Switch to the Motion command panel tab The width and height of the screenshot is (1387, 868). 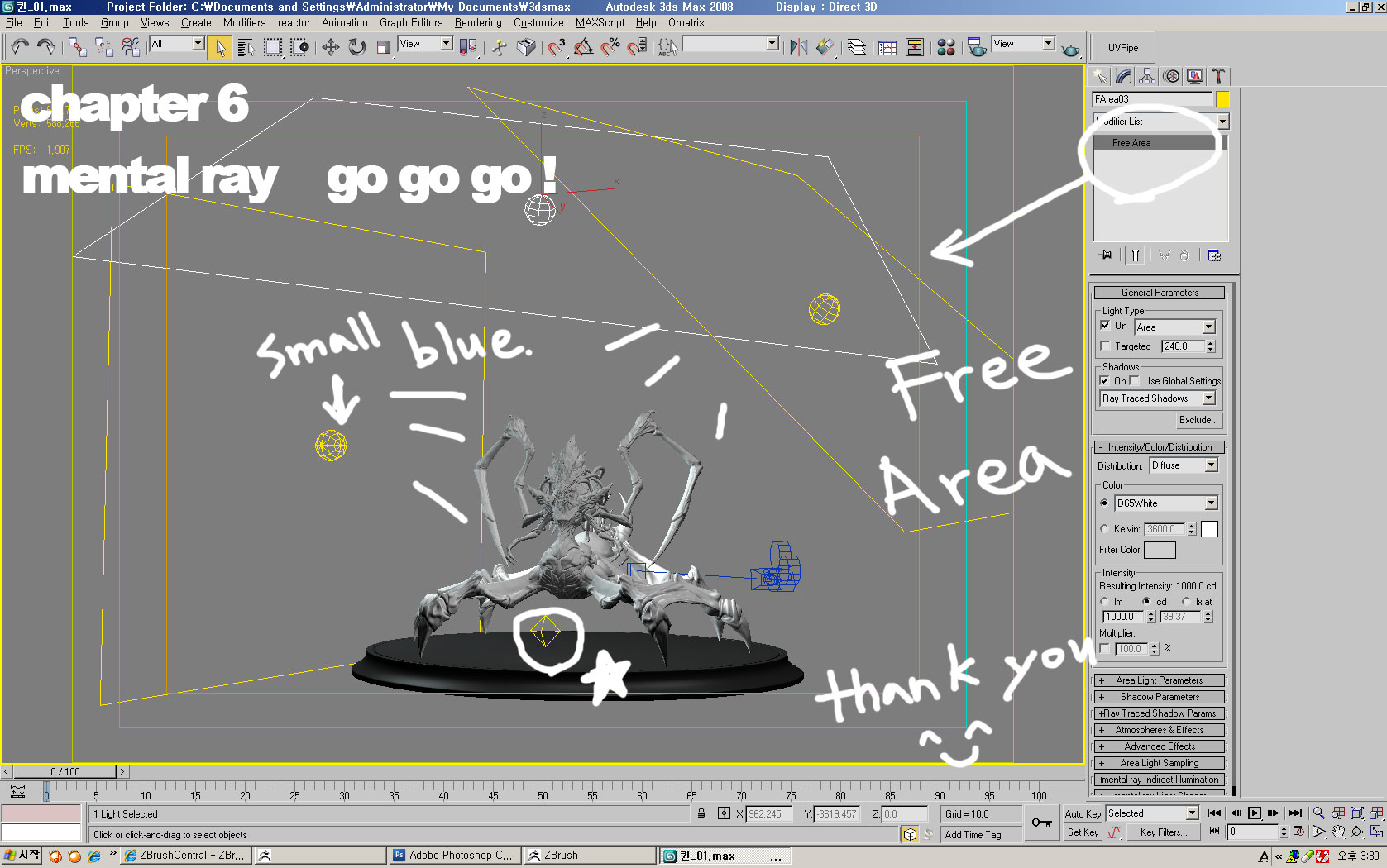[x=1171, y=76]
